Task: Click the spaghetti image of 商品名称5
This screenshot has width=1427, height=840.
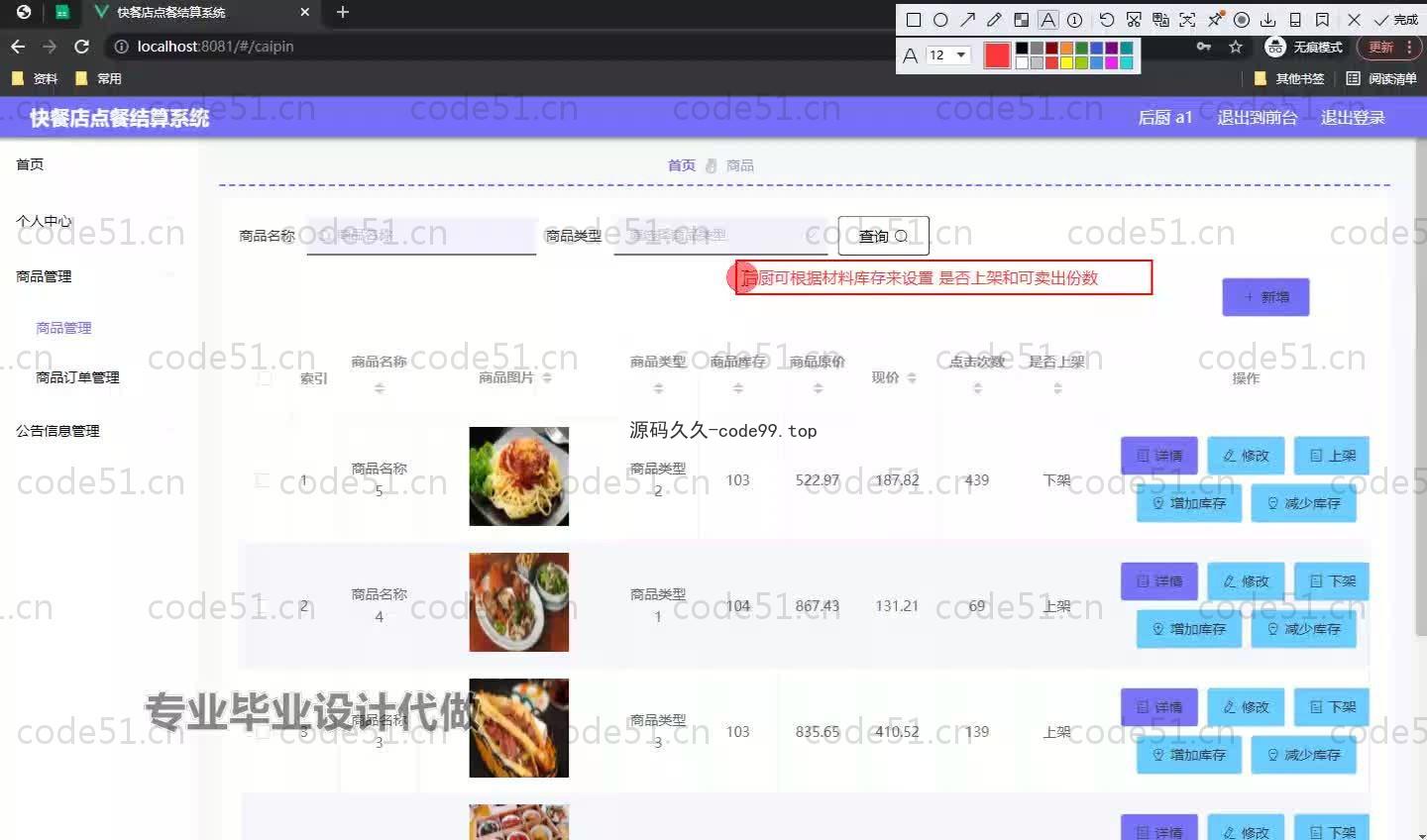Action: [519, 476]
